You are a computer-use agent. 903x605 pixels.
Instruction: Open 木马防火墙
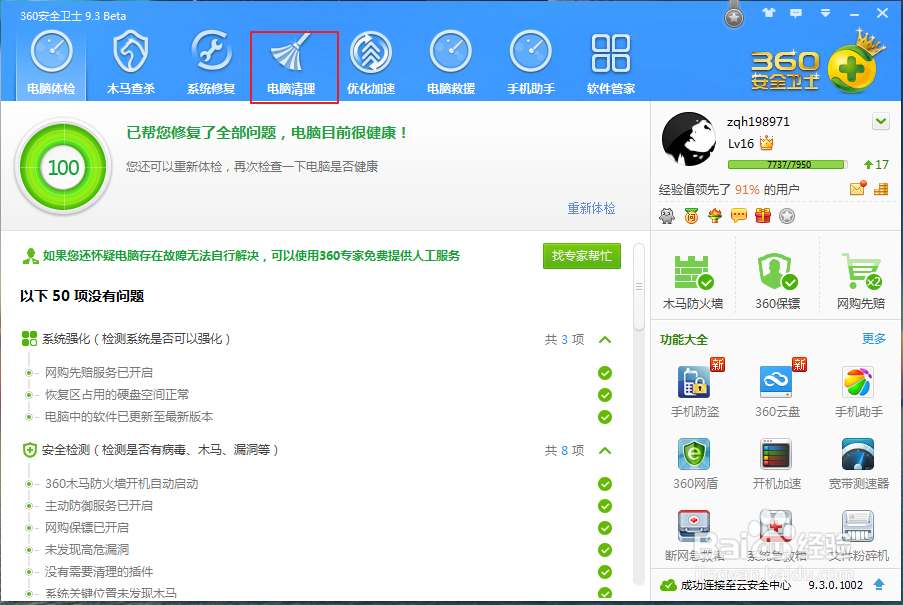click(693, 281)
